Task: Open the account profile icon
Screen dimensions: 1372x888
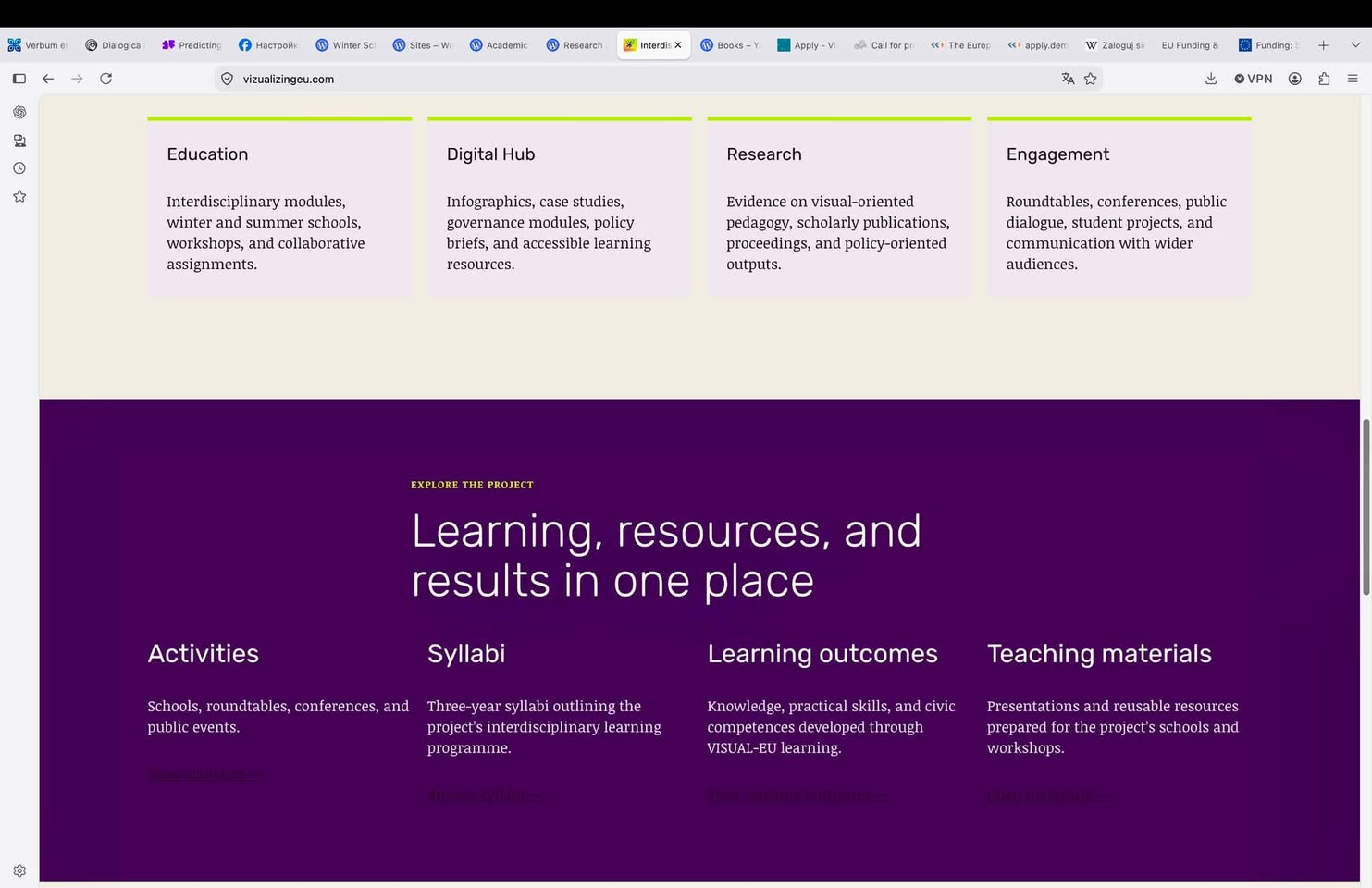Action: [1295, 79]
